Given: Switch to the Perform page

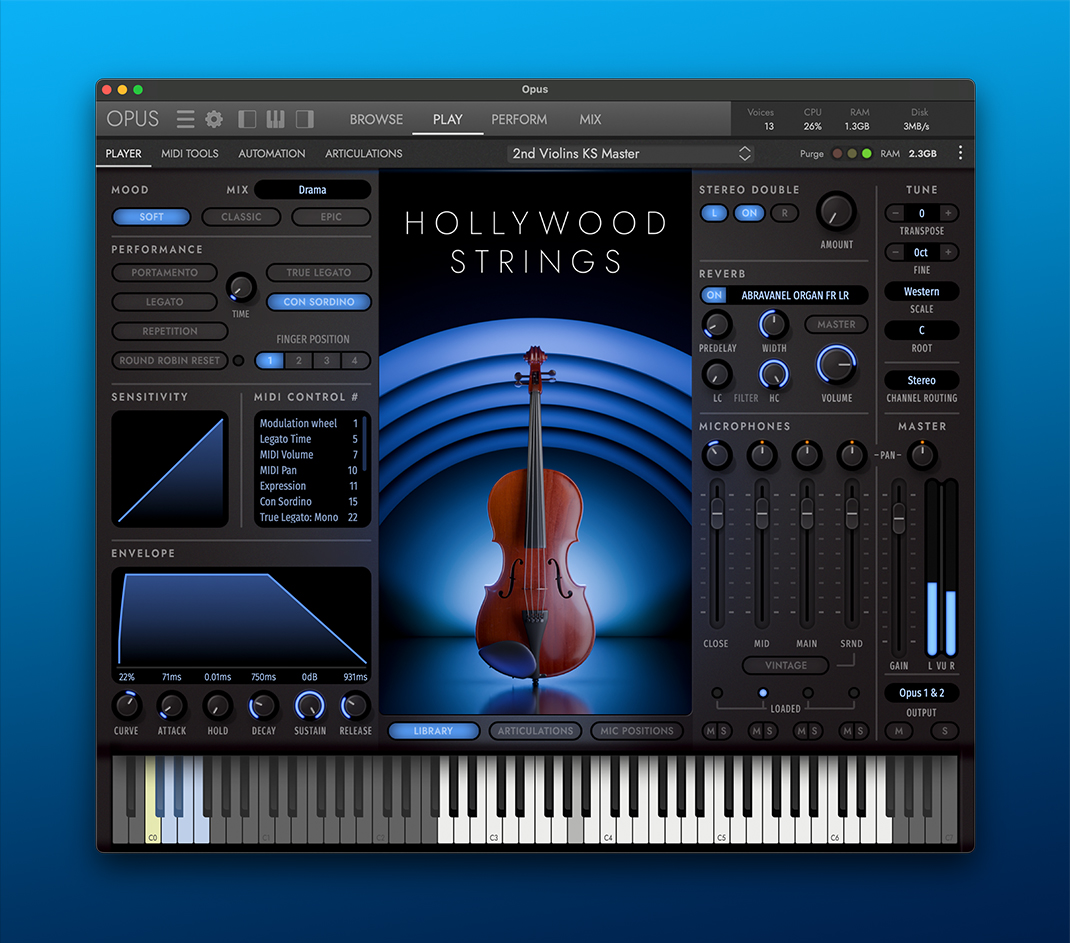Looking at the screenshot, I should point(519,119).
